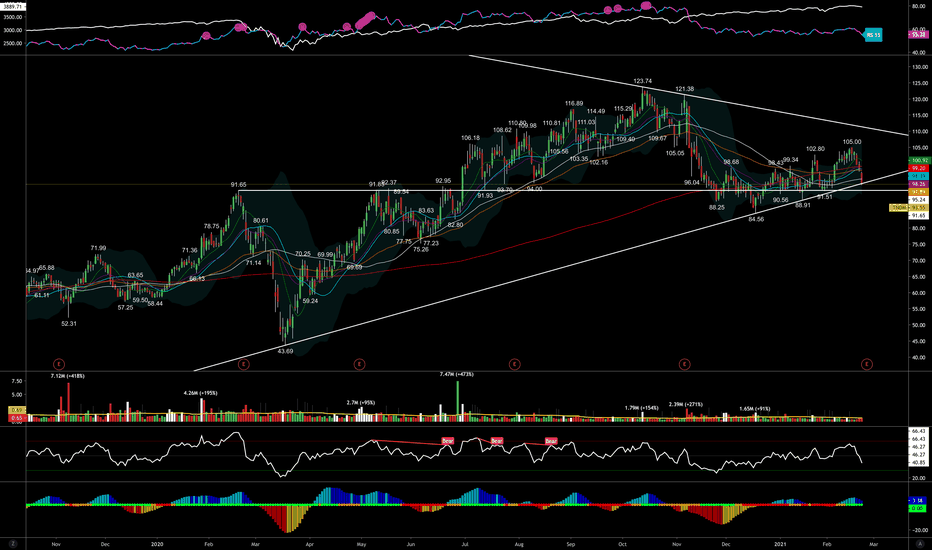Toggle auto scale A button at the axis corner

coord(921,543)
